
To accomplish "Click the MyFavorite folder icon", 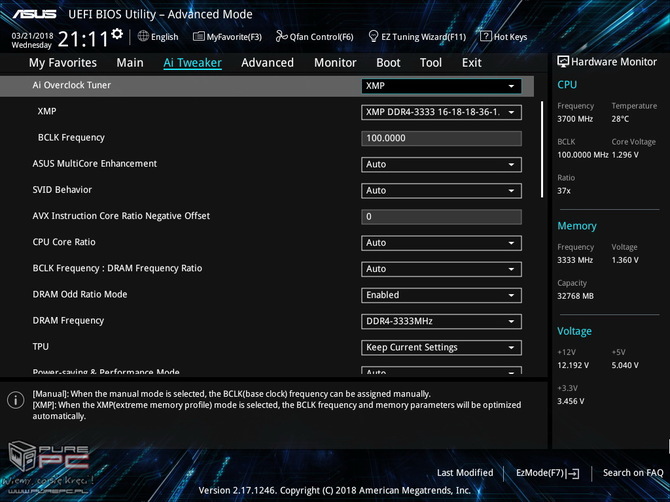I will pyautogui.click(x=199, y=36).
